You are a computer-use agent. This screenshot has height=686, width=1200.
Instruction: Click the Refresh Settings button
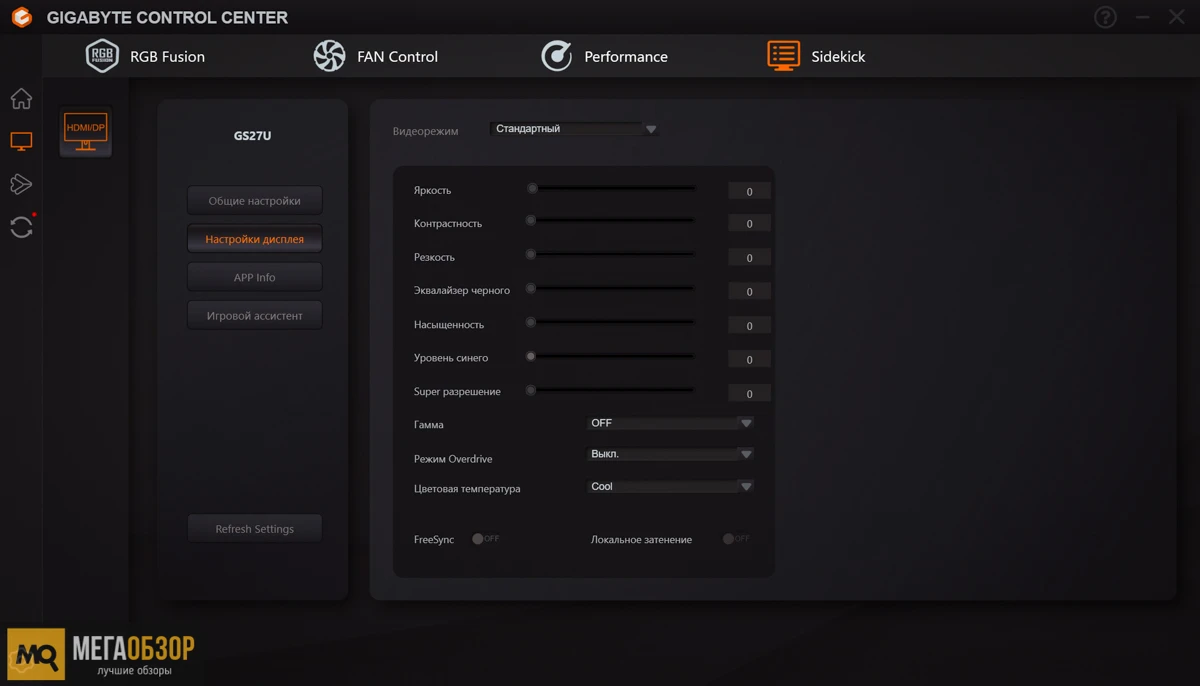tap(255, 529)
